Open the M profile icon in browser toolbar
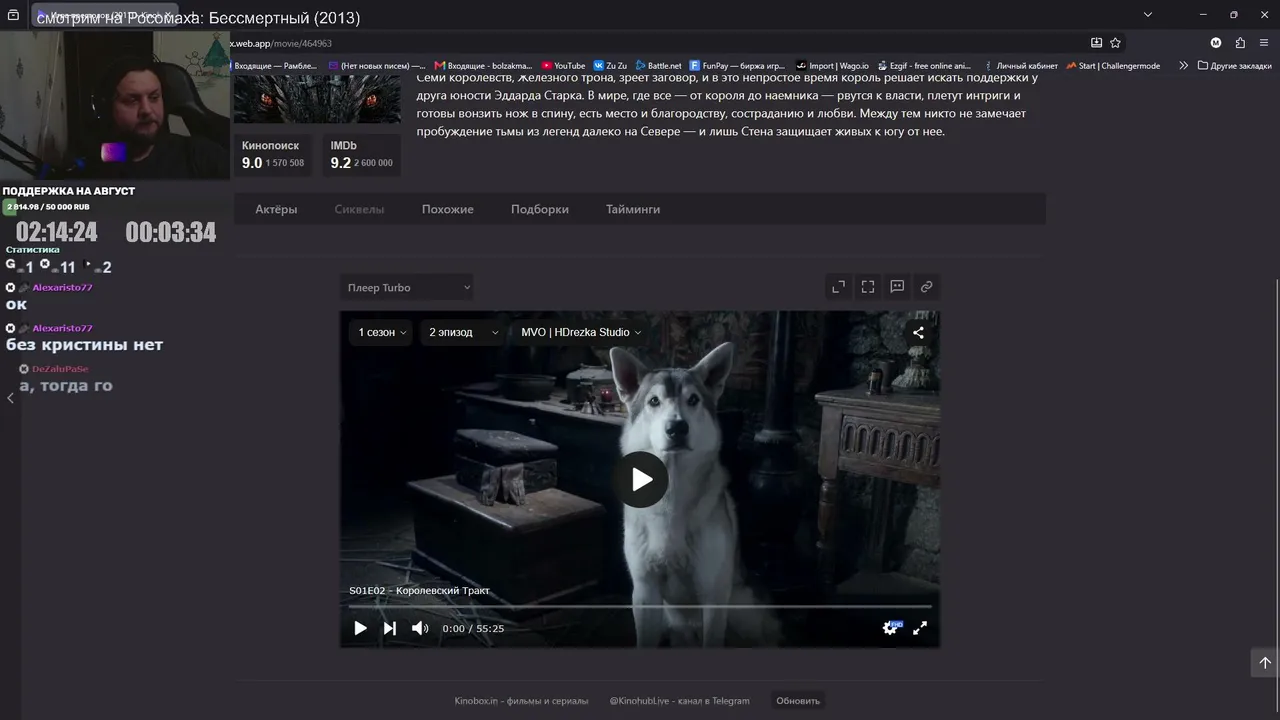Viewport: 1280px width, 720px height. [x=1216, y=43]
